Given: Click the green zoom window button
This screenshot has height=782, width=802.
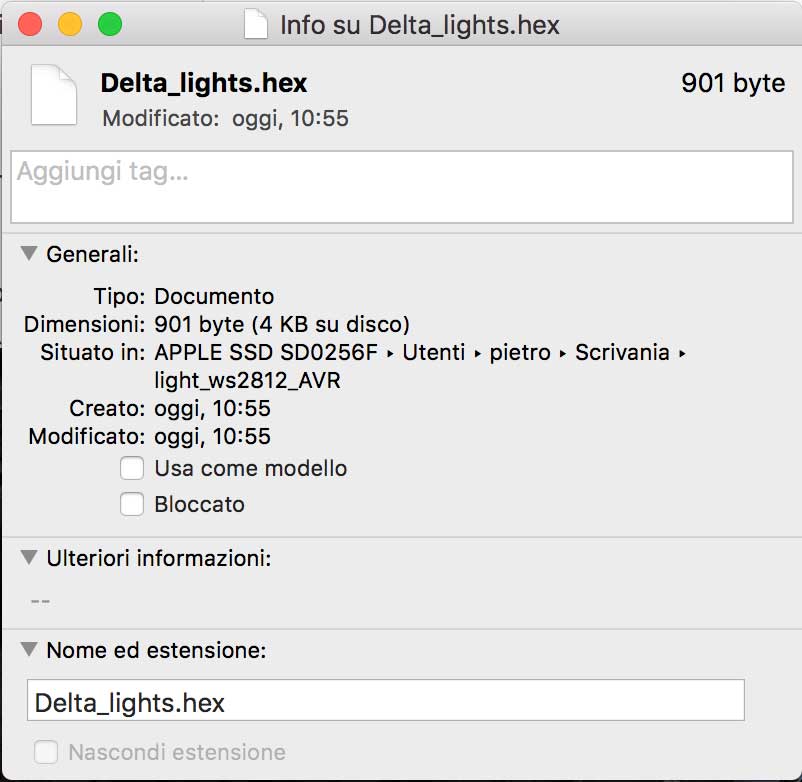Looking at the screenshot, I should (x=110, y=24).
